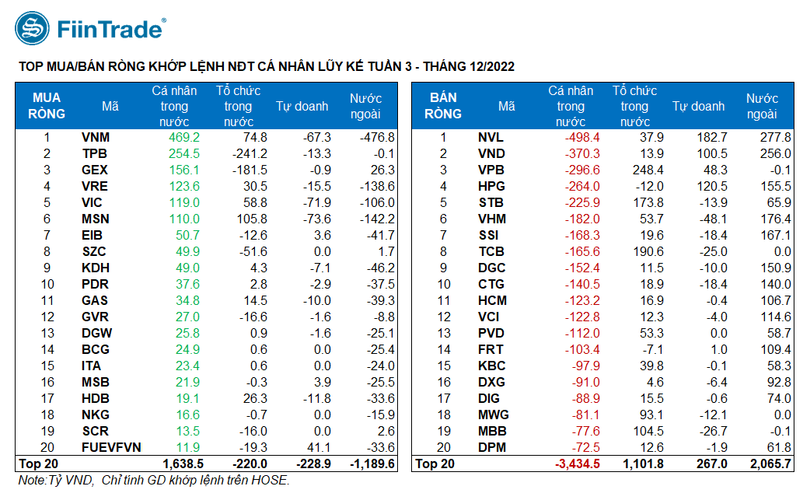
Task: Select the MUA RÒNG column header
Action: (x=47, y=105)
